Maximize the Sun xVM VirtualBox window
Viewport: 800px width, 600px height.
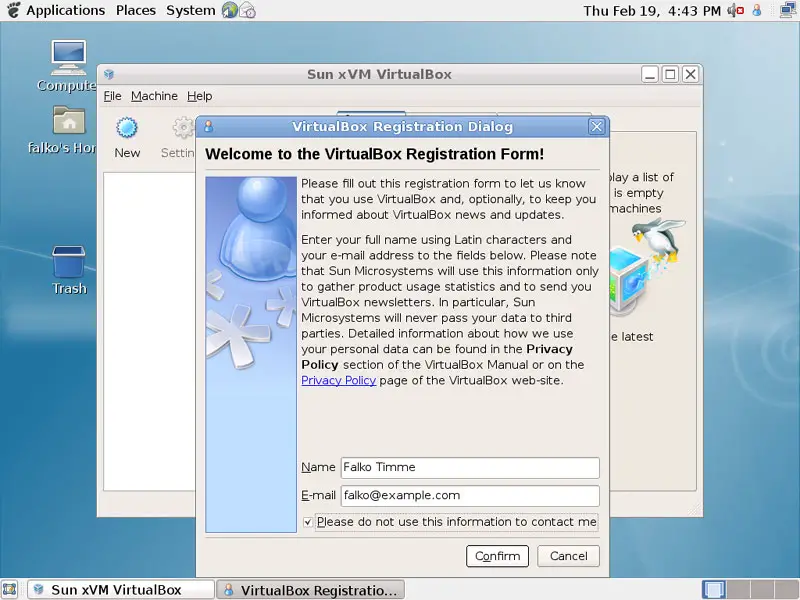[x=670, y=74]
